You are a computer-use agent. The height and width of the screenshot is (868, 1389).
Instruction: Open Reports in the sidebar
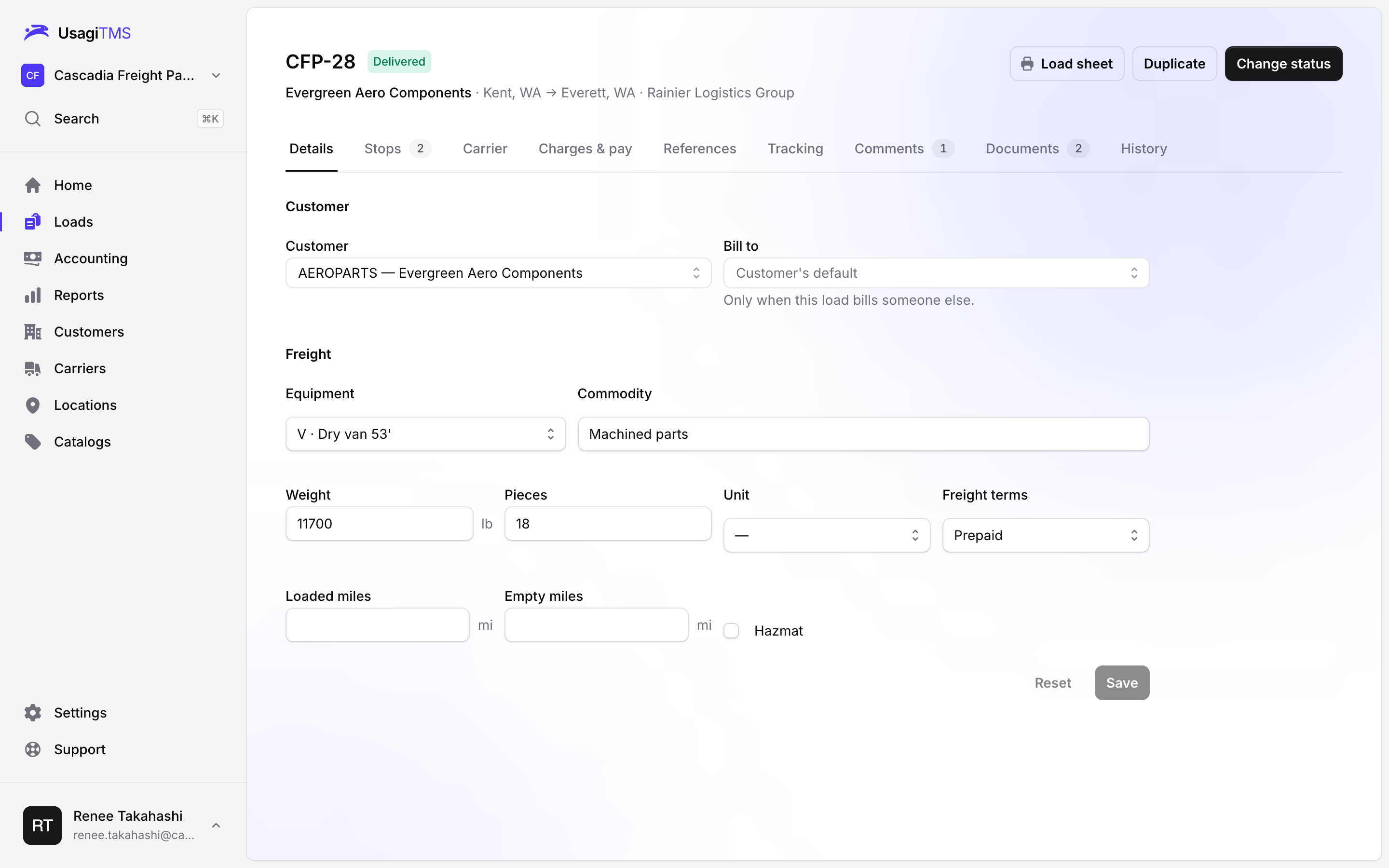[x=122, y=296]
